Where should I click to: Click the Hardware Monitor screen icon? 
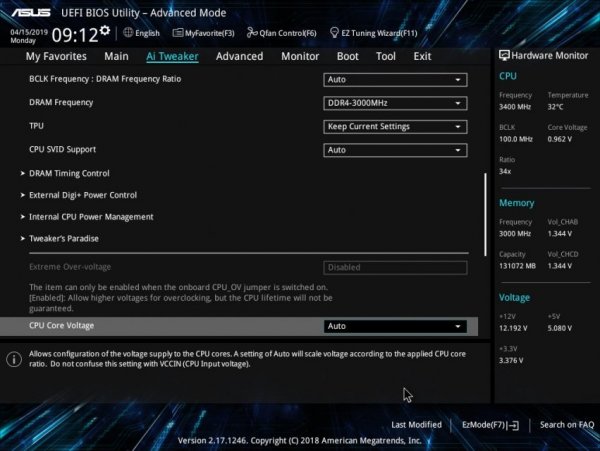tap(504, 55)
